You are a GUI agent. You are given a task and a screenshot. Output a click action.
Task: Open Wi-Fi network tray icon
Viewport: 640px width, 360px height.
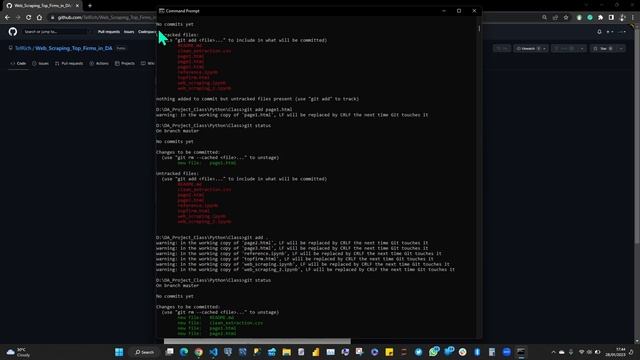(x=581, y=352)
